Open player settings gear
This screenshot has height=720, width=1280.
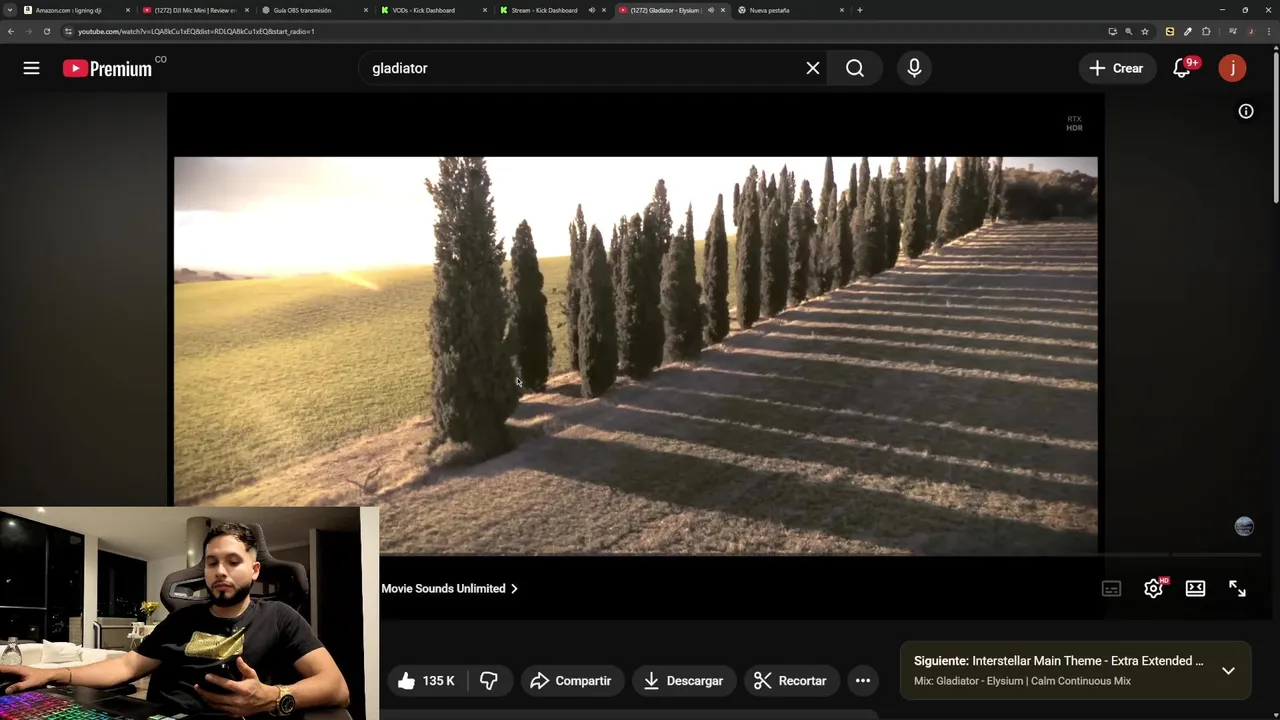[x=1153, y=588]
